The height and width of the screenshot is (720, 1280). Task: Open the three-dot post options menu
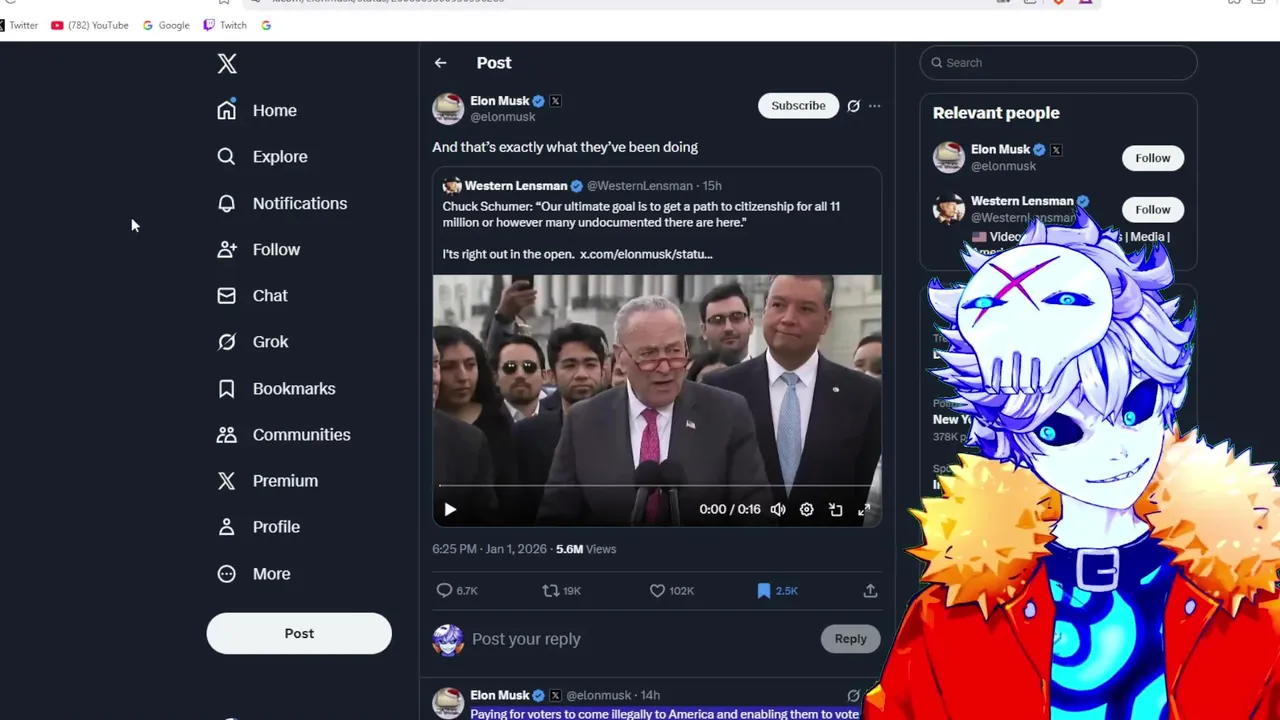874,106
